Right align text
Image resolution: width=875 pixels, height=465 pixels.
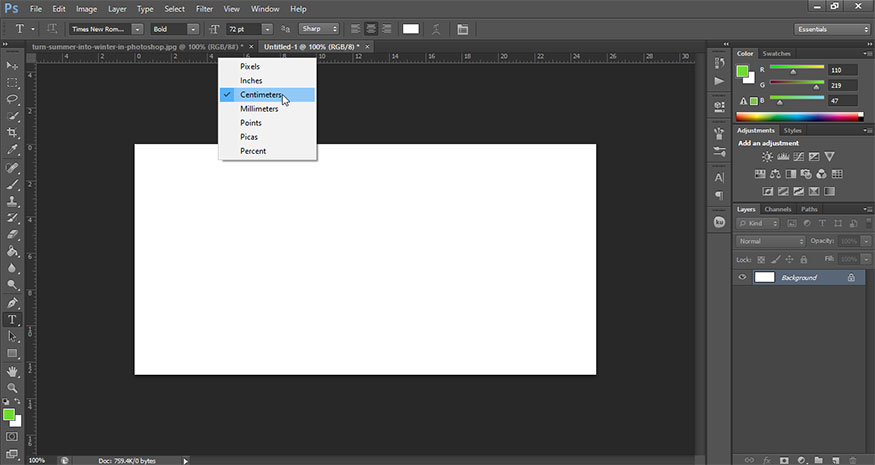[x=386, y=29]
